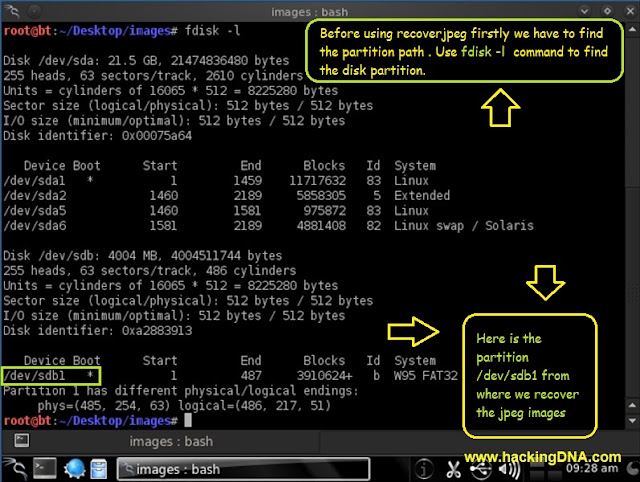Screen dimensions: 640x482
Task: Click 'Disk identifier: 0xa2883913' text
Action: (98, 331)
